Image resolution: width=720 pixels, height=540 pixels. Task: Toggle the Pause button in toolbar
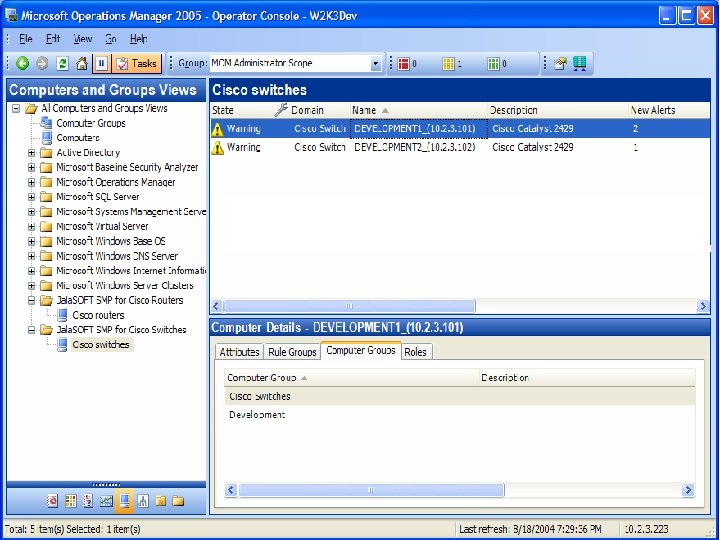101,63
